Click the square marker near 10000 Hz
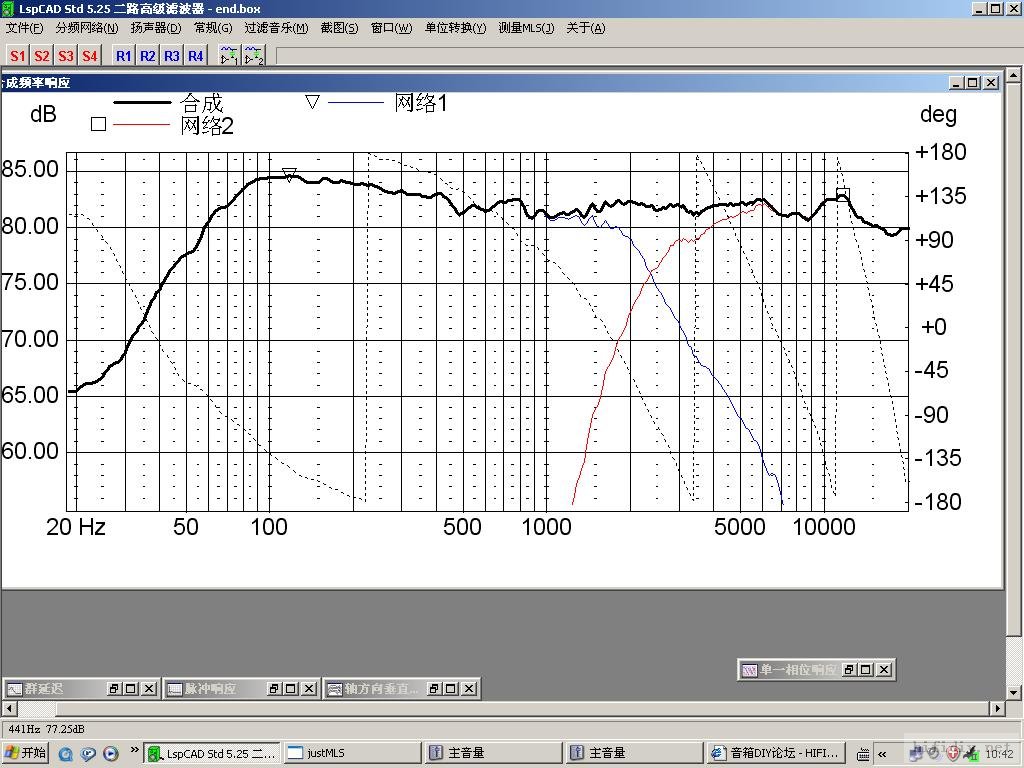 (843, 195)
